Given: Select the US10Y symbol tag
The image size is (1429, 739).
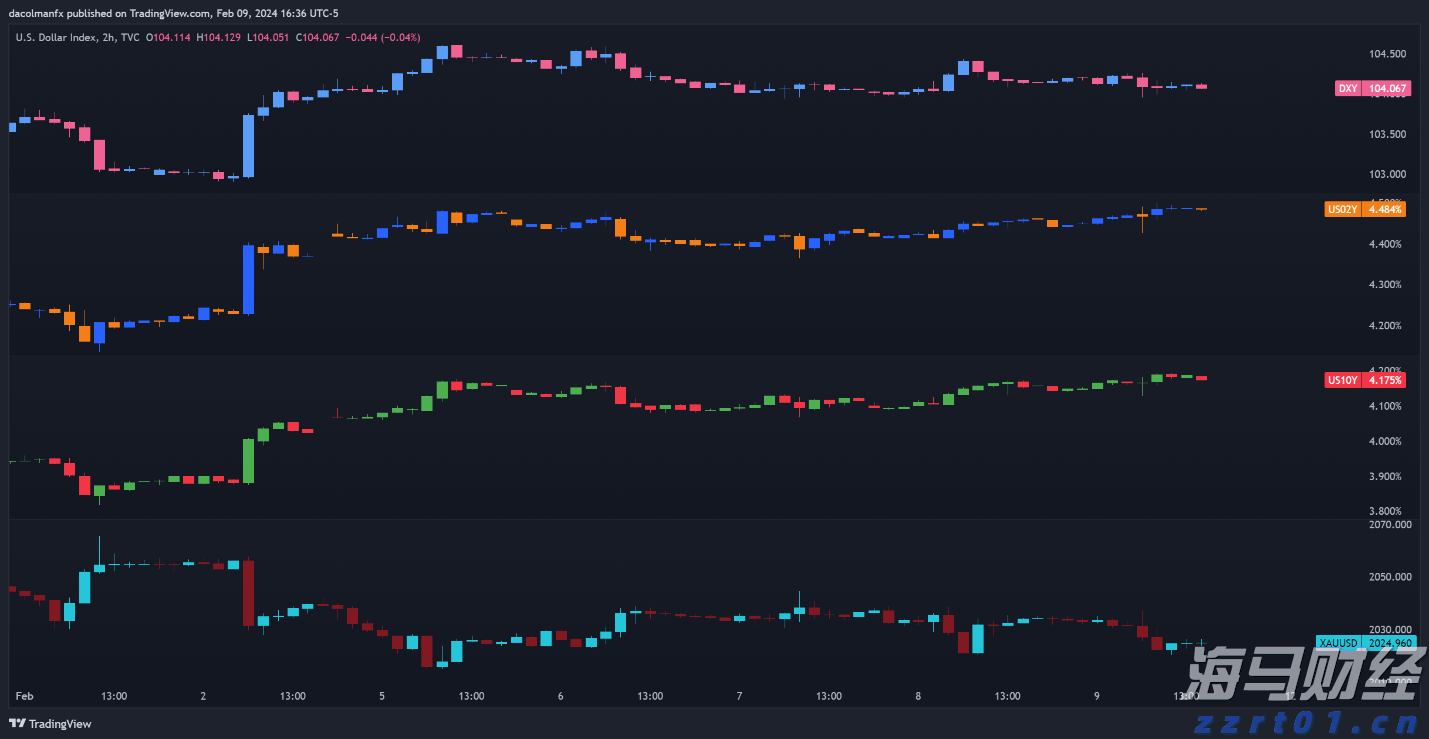Looking at the screenshot, I should pos(1341,380).
